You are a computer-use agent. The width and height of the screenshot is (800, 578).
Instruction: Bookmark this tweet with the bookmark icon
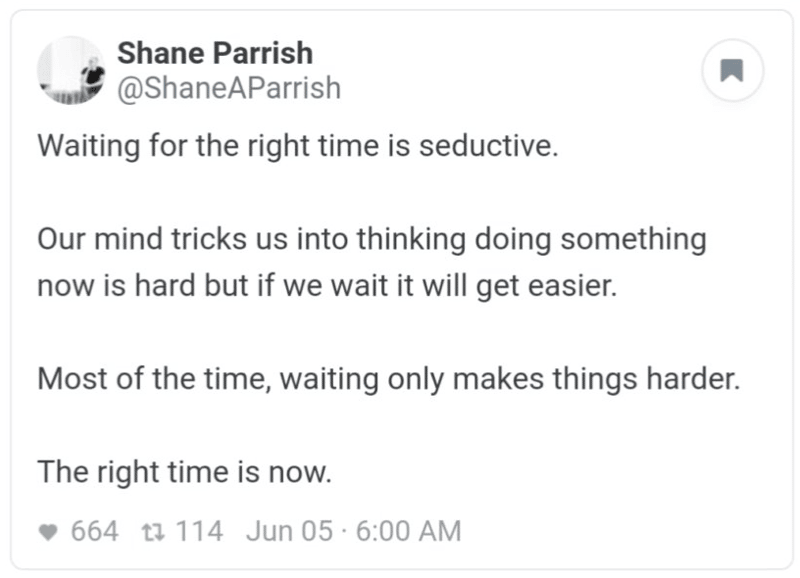click(x=732, y=70)
